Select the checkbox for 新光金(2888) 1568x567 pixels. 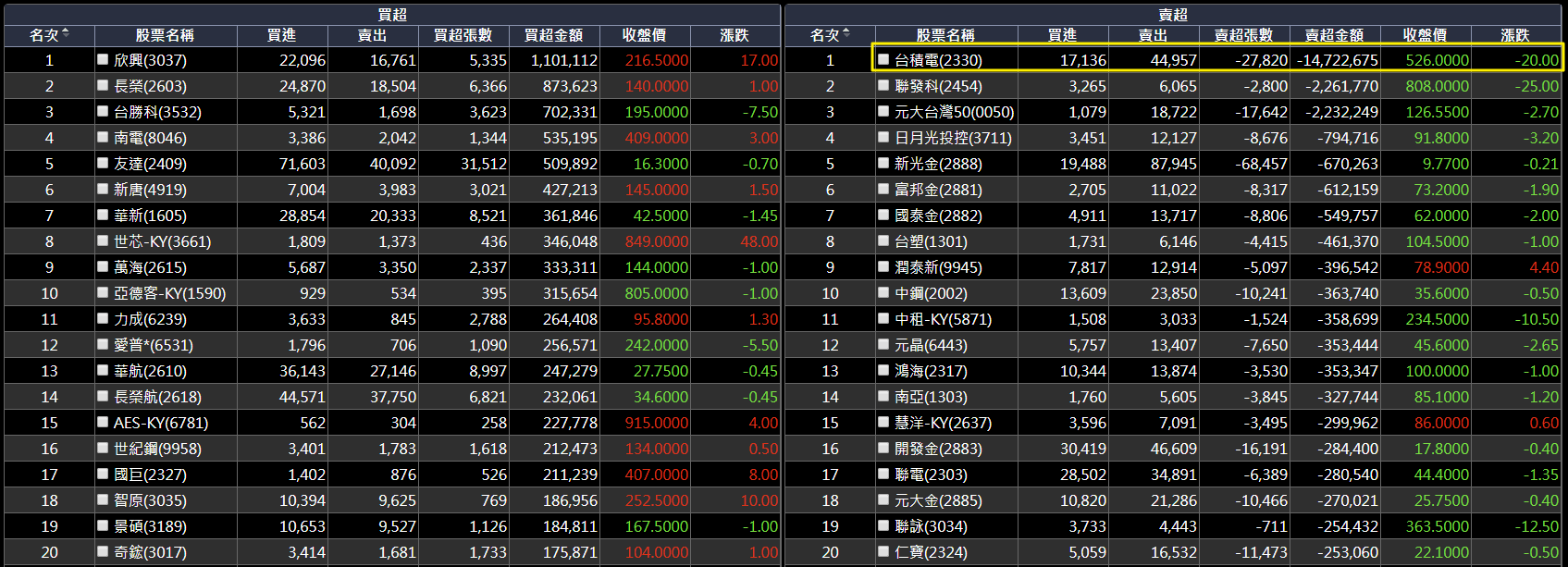883,163
